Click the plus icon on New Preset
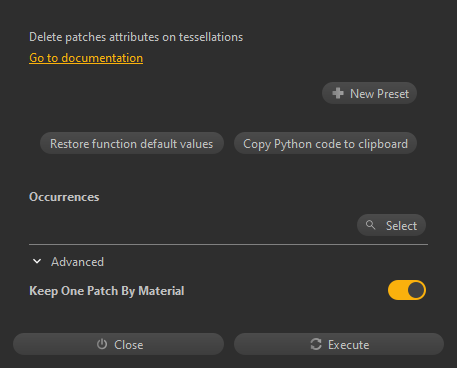 point(338,93)
